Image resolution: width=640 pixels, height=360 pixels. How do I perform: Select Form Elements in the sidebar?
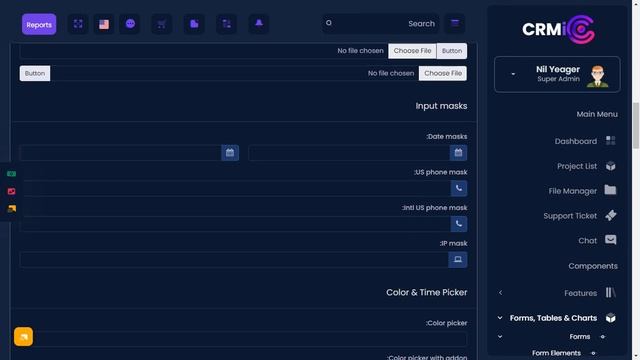(x=556, y=353)
